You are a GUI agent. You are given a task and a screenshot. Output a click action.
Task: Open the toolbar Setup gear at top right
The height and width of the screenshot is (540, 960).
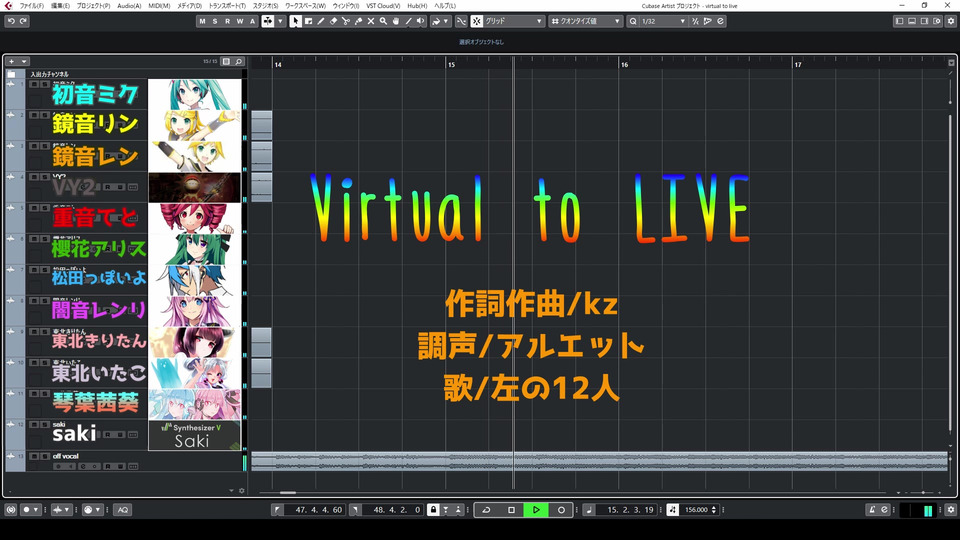pos(951,21)
